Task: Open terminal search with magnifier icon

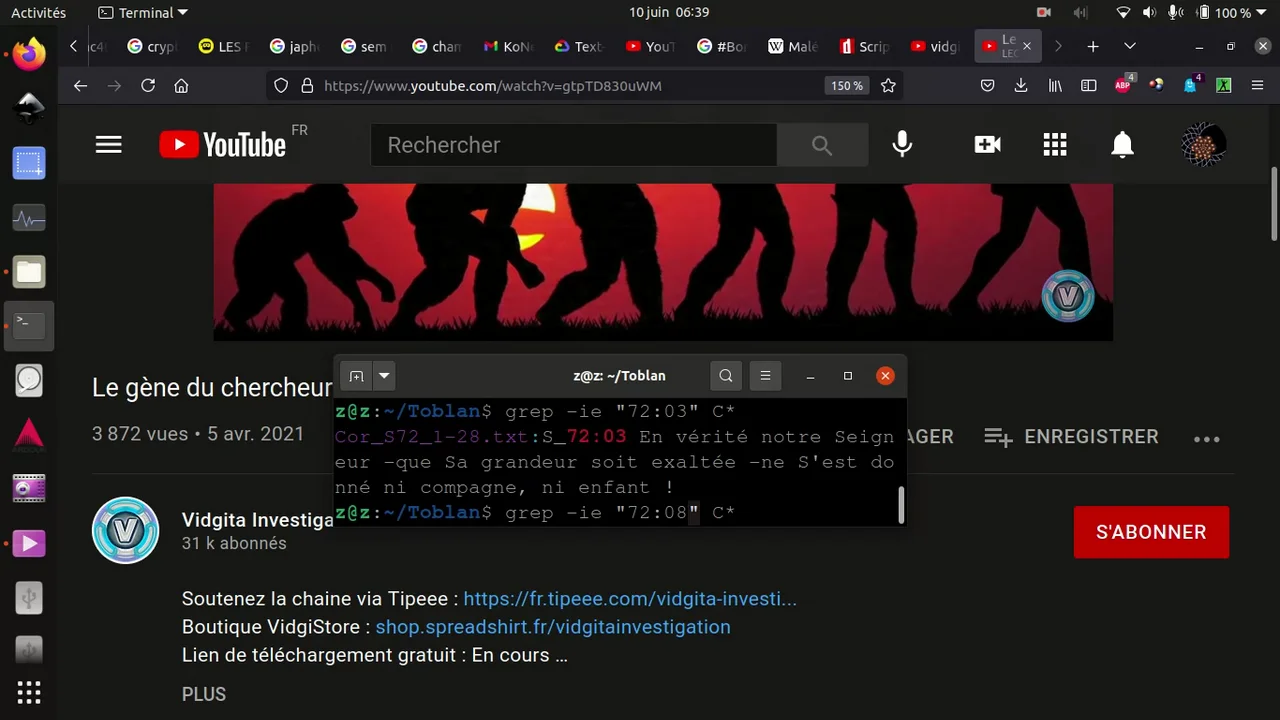Action: (726, 376)
